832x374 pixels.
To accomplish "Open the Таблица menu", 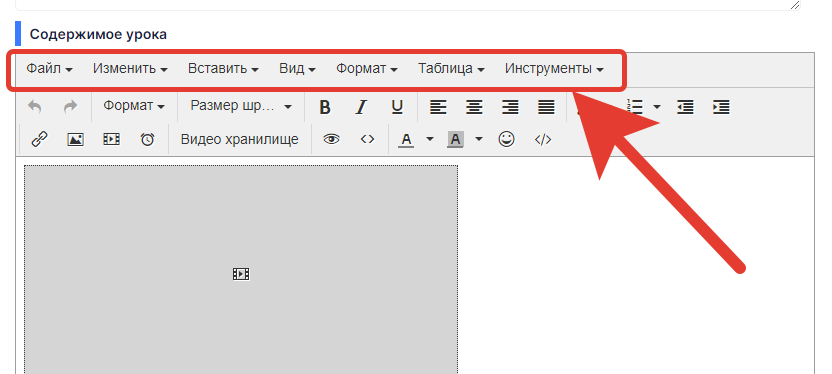I will coord(451,68).
